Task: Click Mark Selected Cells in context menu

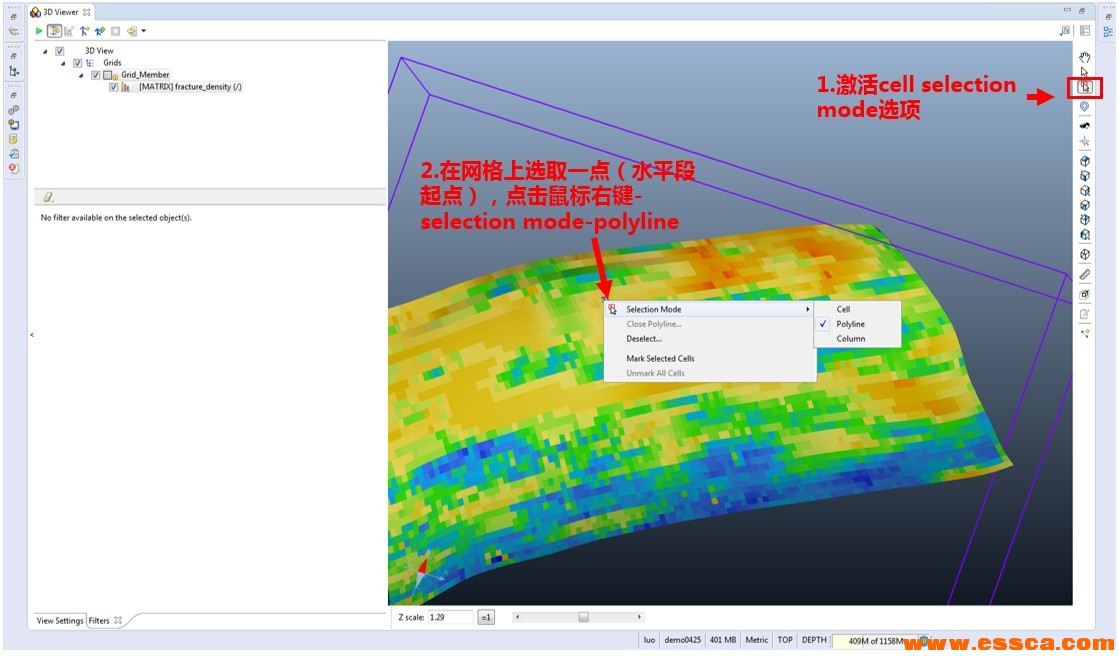Action: (660, 358)
